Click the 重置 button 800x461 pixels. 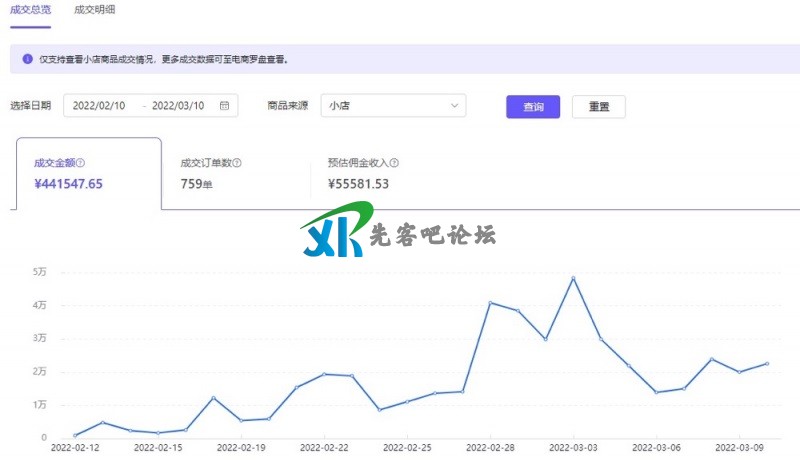(x=598, y=107)
